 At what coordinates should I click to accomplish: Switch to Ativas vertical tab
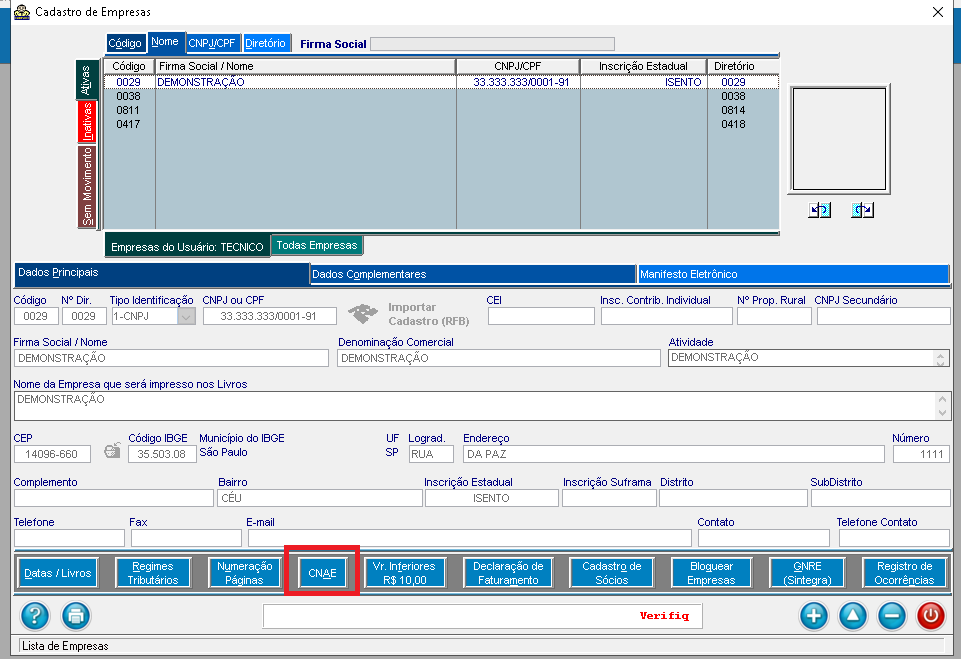[86, 80]
